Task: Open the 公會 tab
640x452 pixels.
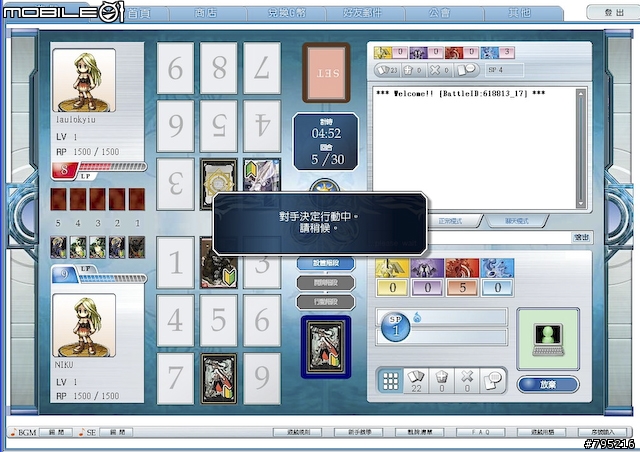Action: click(x=440, y=13)
